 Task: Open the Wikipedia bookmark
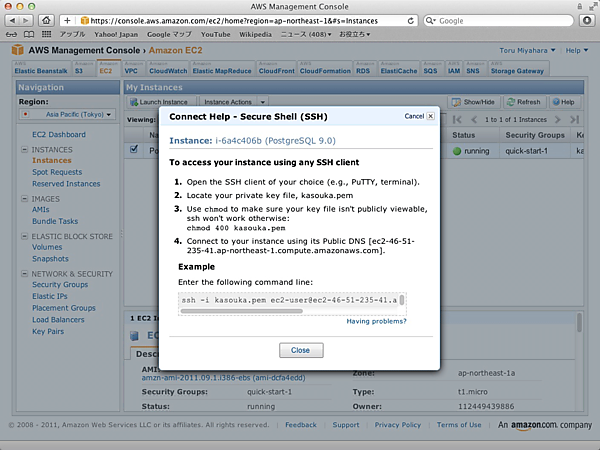255,34
